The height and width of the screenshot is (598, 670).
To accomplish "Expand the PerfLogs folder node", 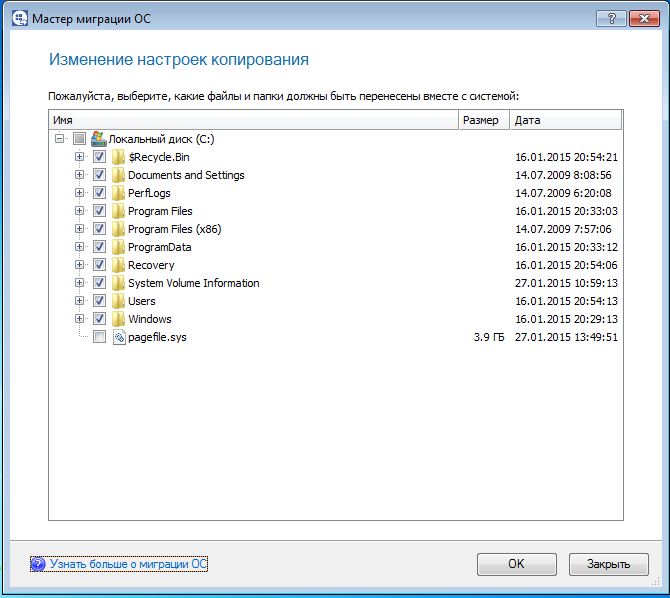I will tap(79, 192).
